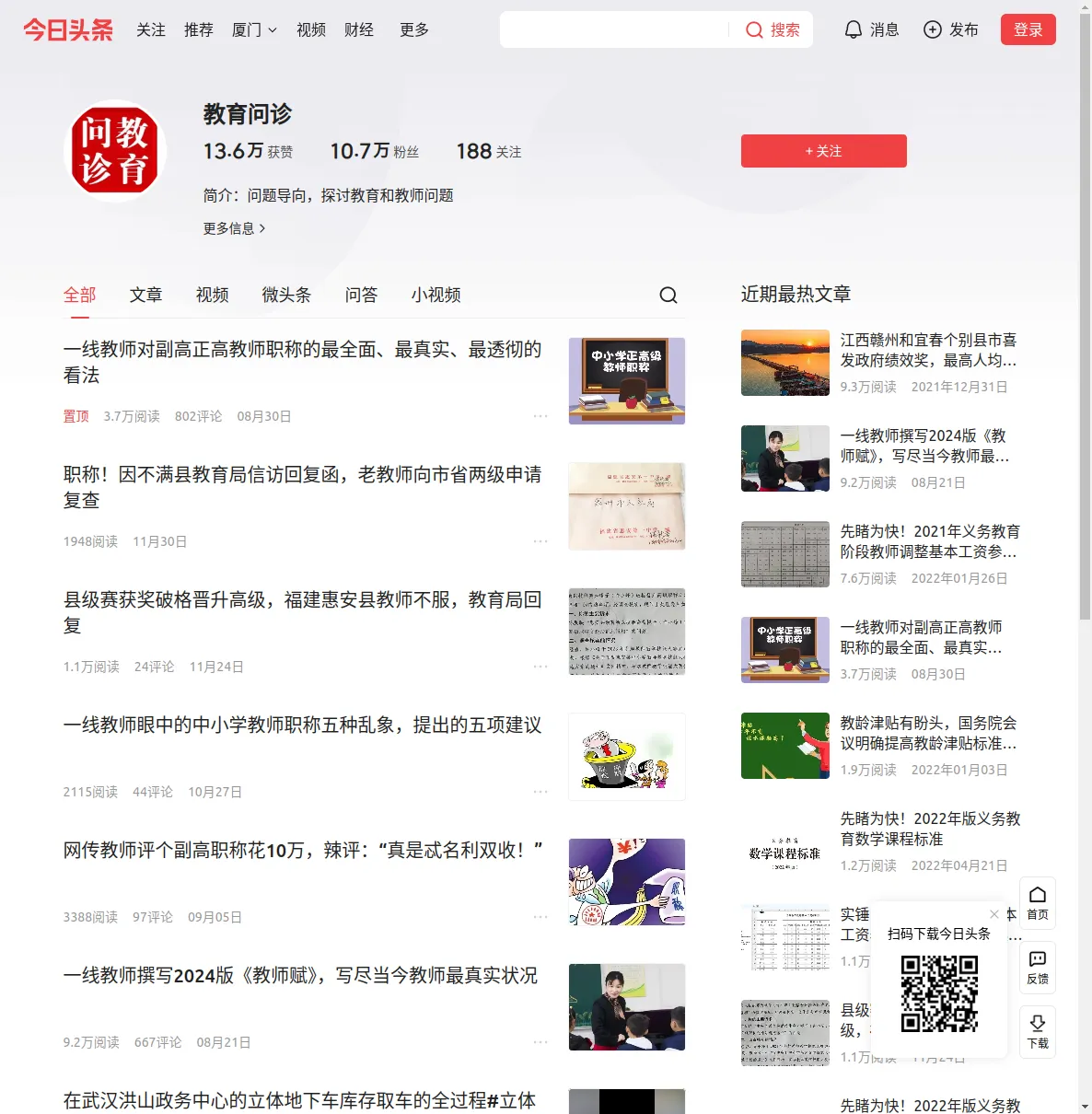This screenshot has height=1114, width=1092.
Task: Go to 首页 via the floating home icon
Action: 1038,903
